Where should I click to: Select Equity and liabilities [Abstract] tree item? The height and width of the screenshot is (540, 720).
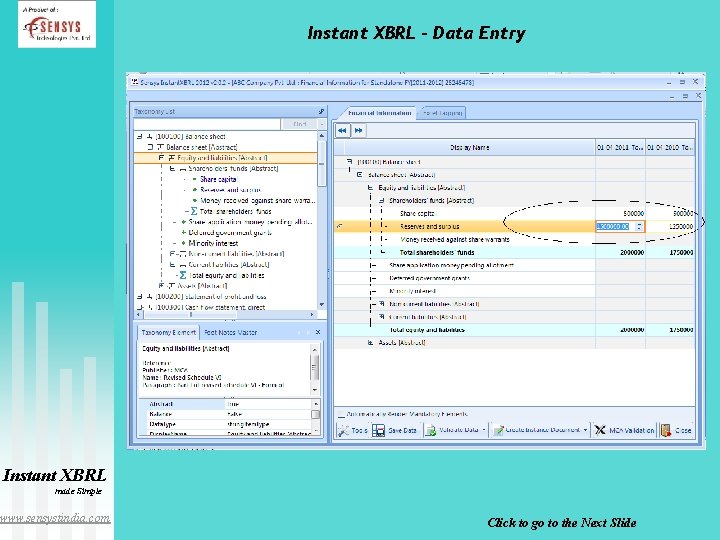[x=222, y=158]
